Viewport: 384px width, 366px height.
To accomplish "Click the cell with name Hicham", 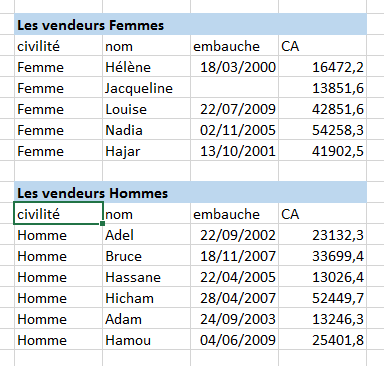I will point(146,297).
